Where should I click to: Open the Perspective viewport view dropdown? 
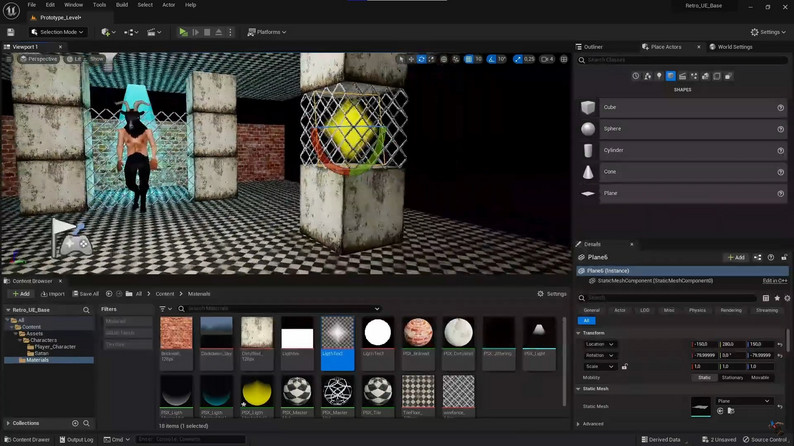pos(38,59)
